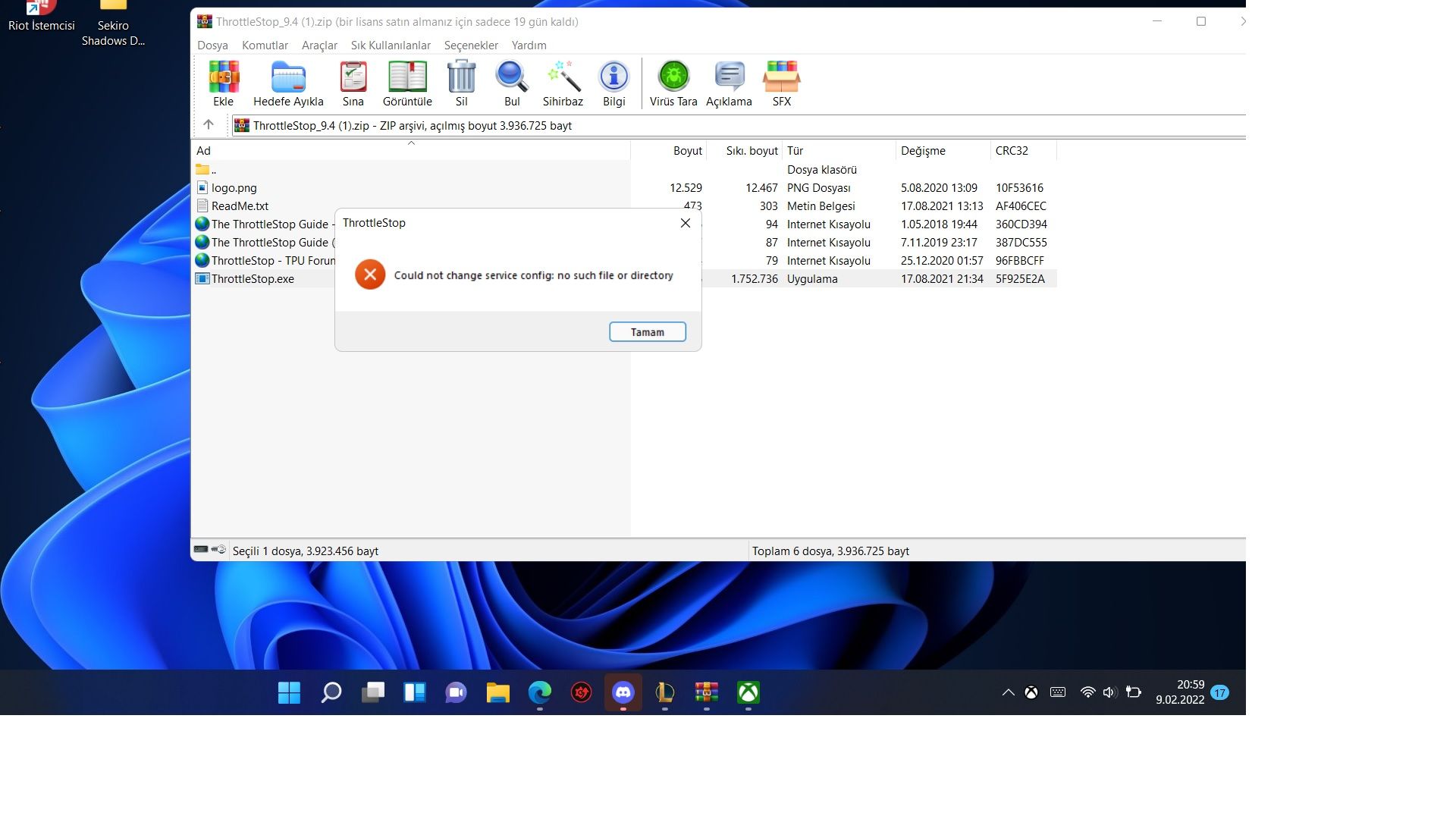Click the Sil trash can icon
This screenshot has width=1456, height=819.
[x=461, y=77]
